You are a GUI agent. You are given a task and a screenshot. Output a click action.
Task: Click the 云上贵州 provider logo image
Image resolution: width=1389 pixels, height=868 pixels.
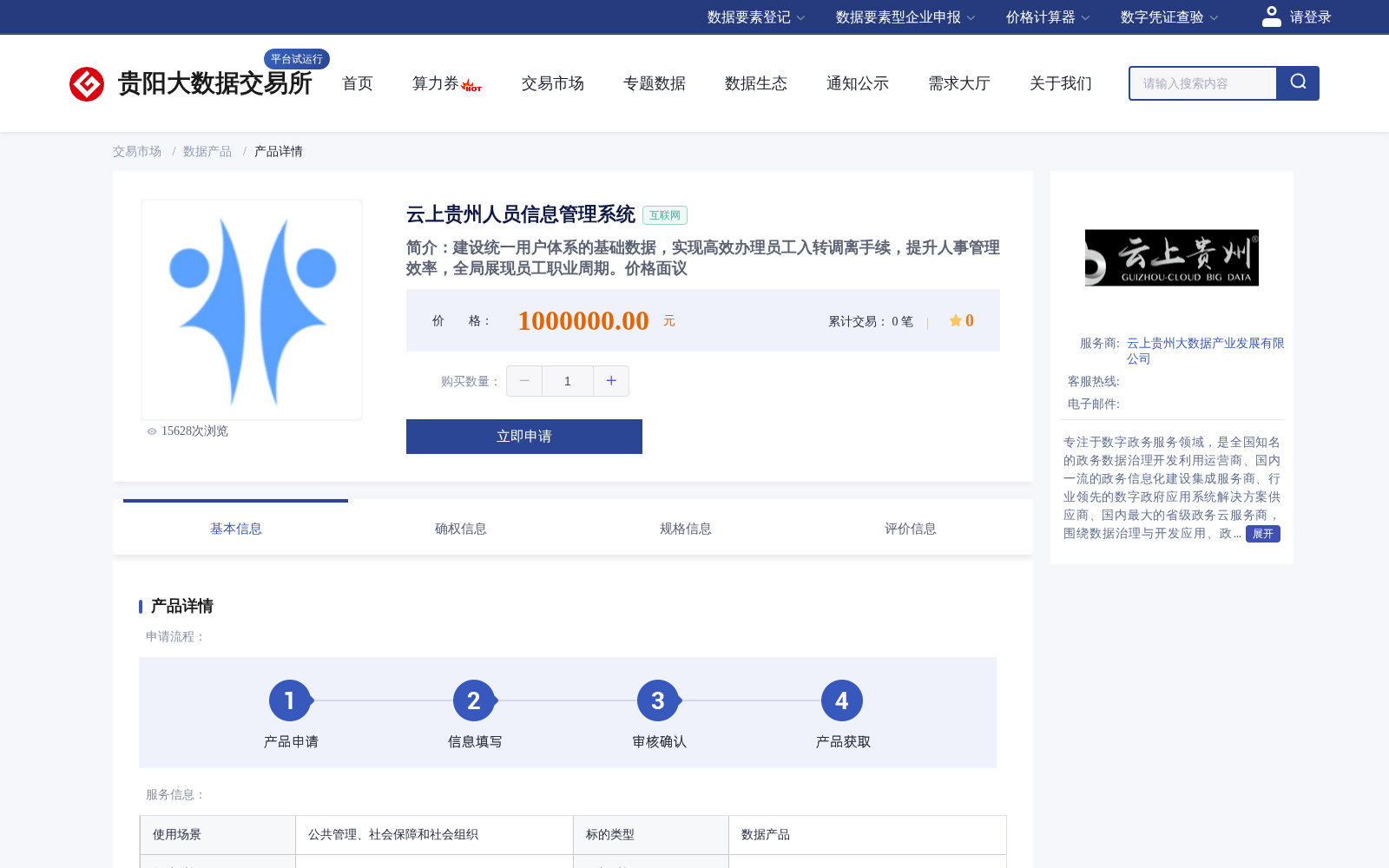pos(1172,258)
